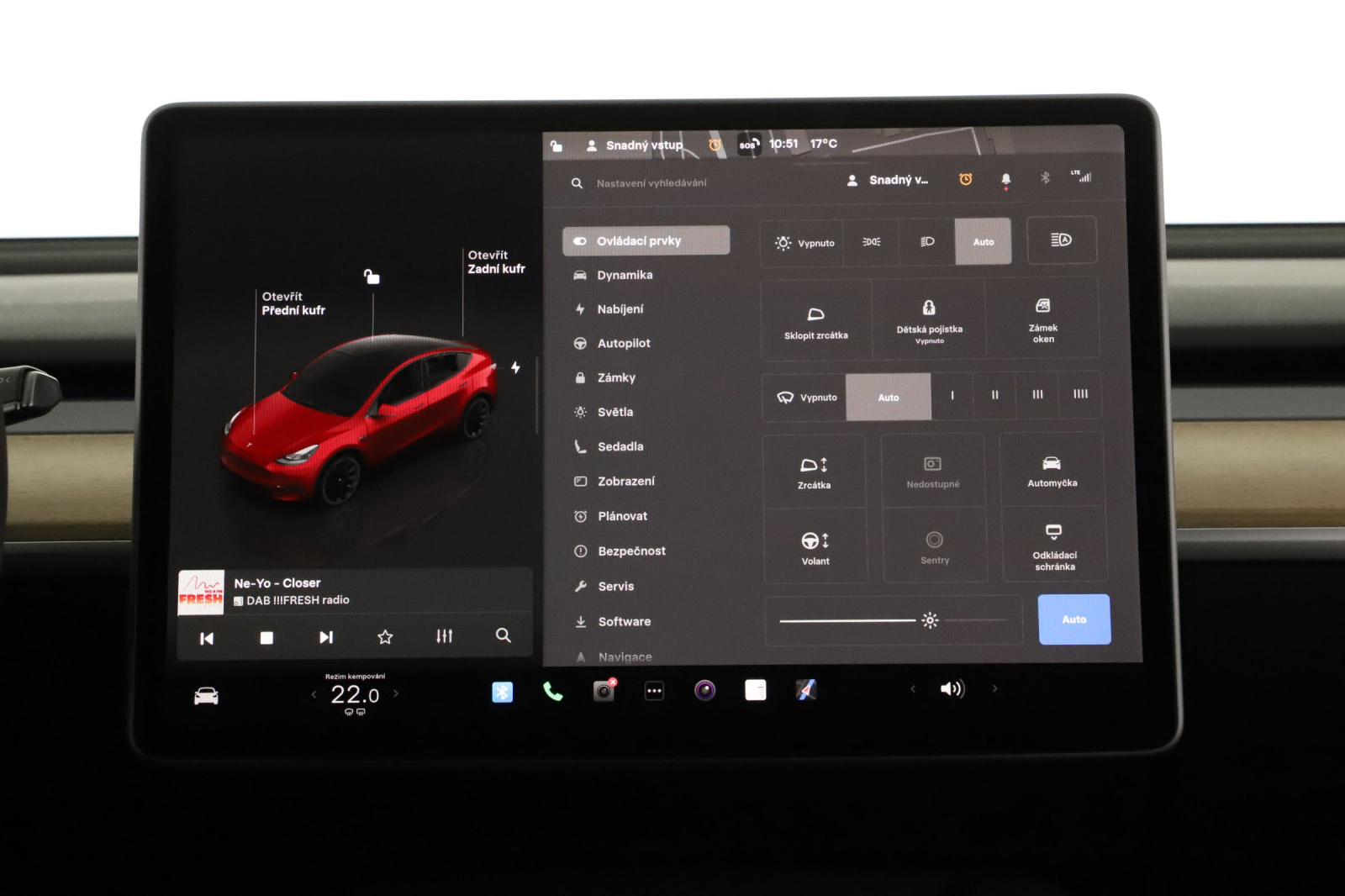Toggle auto high beam icon
1345x896 pixels.
(1062, 240)
